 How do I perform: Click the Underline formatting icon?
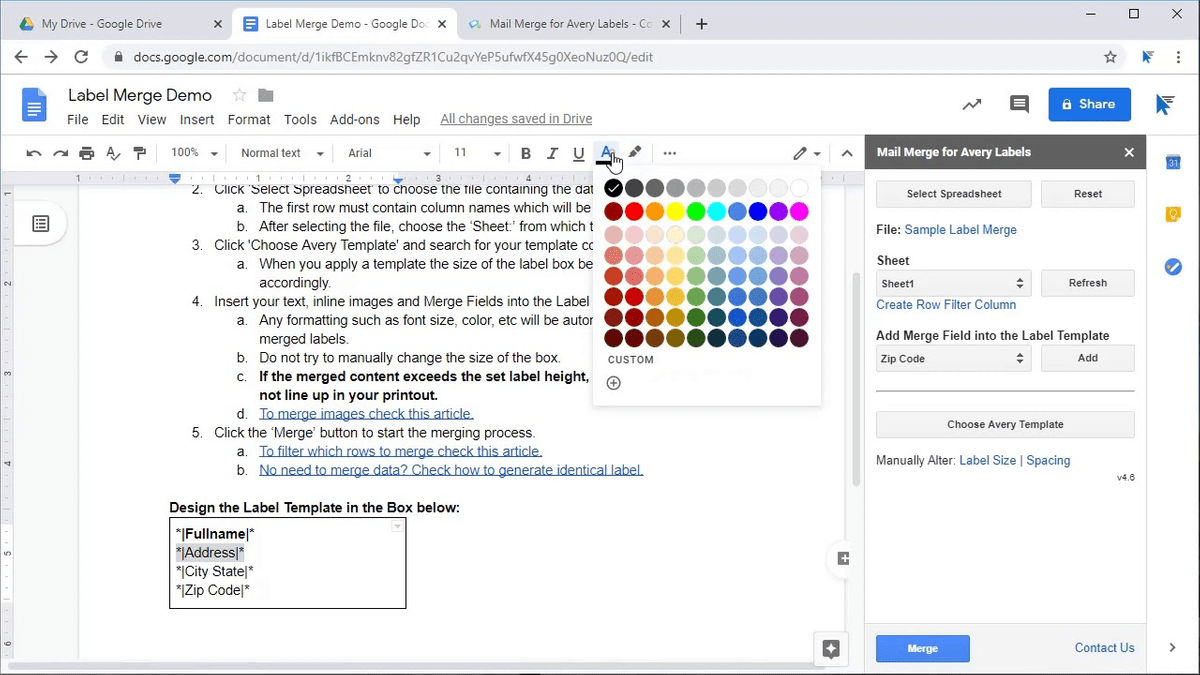pyautogui.click(x=579, y=152)
